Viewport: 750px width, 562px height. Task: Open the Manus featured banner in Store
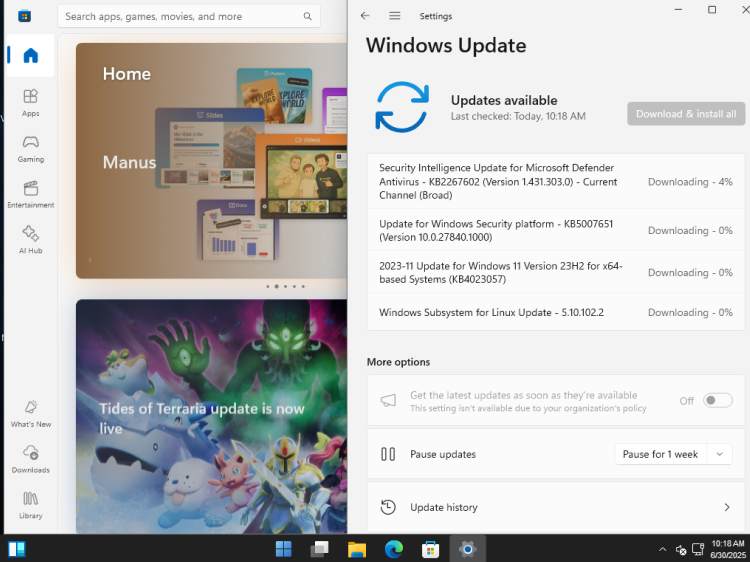tap(211, 161)
